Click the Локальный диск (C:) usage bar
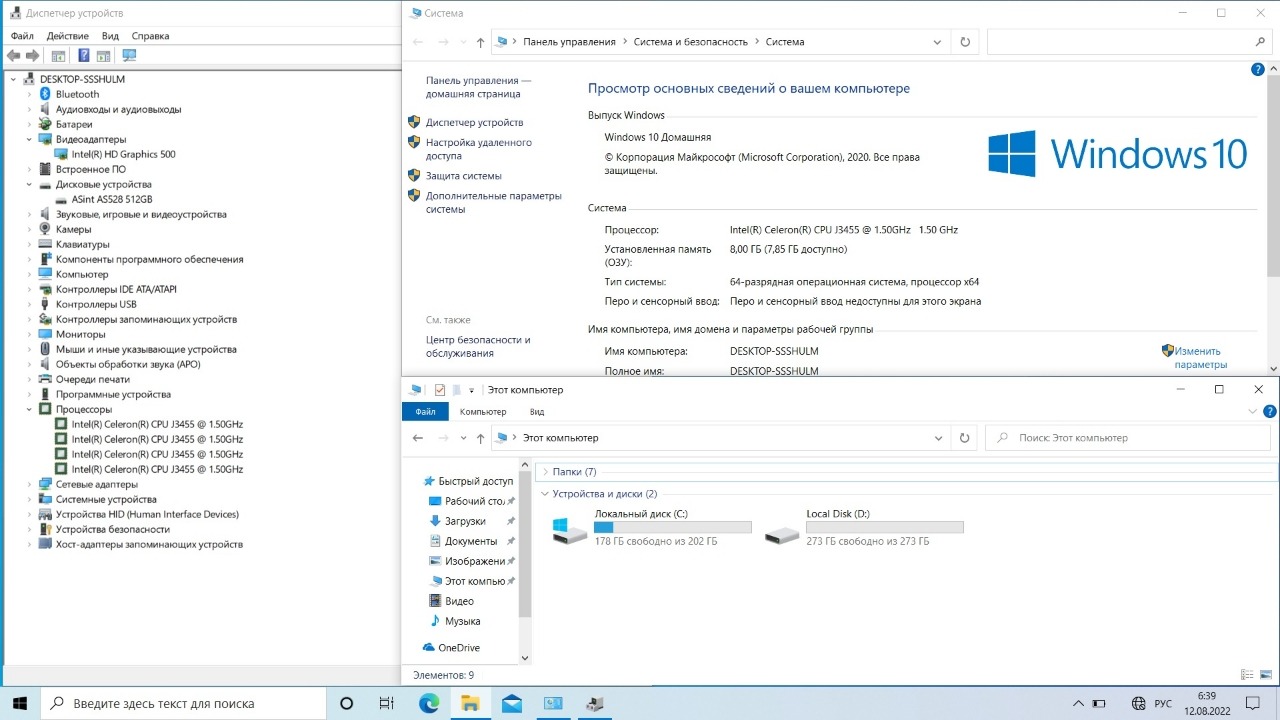This screenshot has width=1280, height=720. (673, 527)
